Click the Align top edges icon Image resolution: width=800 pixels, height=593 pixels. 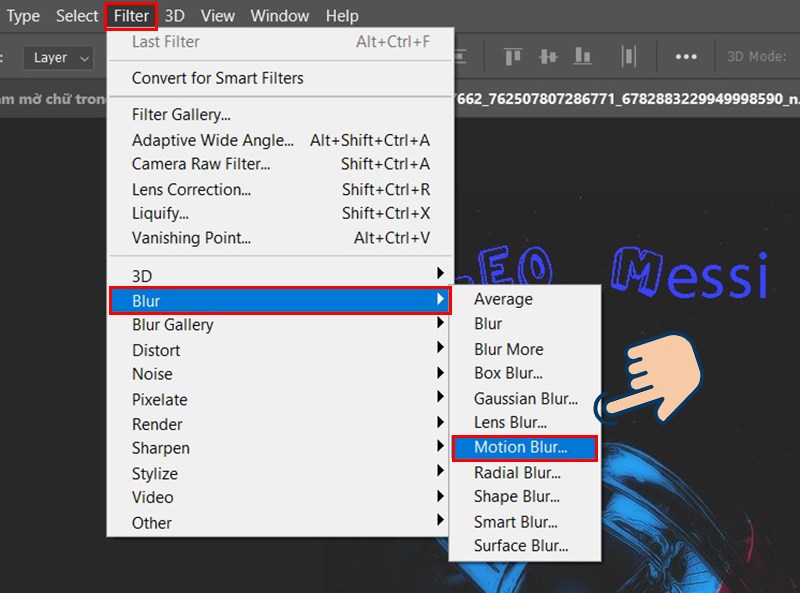click(x=511, y=57)
